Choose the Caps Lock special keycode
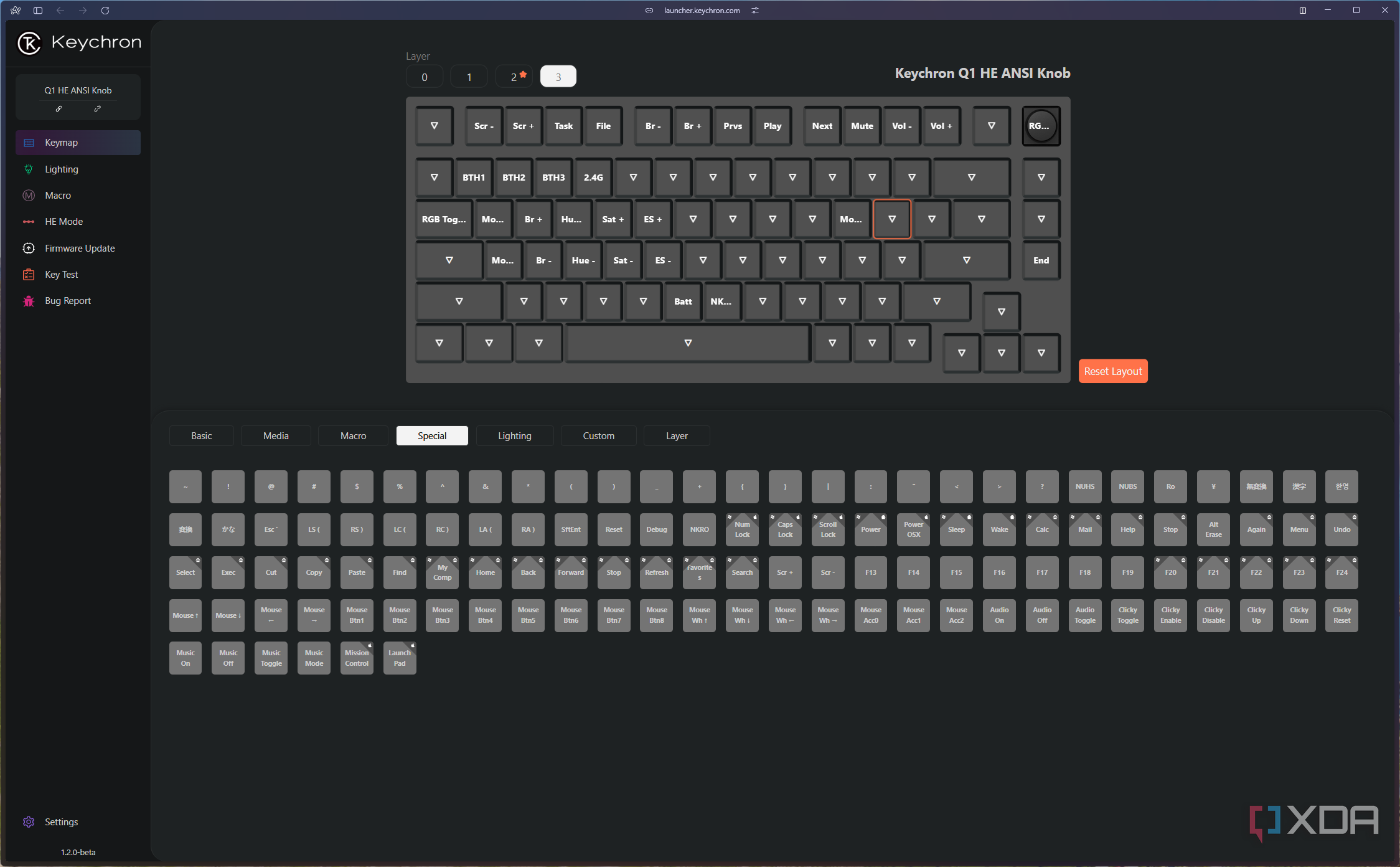The height and width of the screenshot is (867, 1400). (785, 529)
